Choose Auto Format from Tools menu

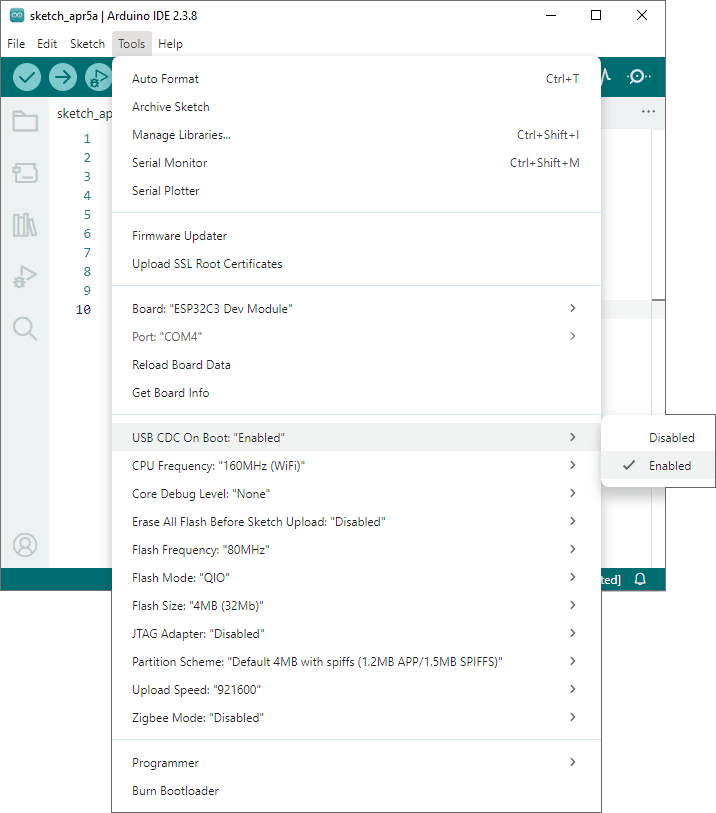356,79
